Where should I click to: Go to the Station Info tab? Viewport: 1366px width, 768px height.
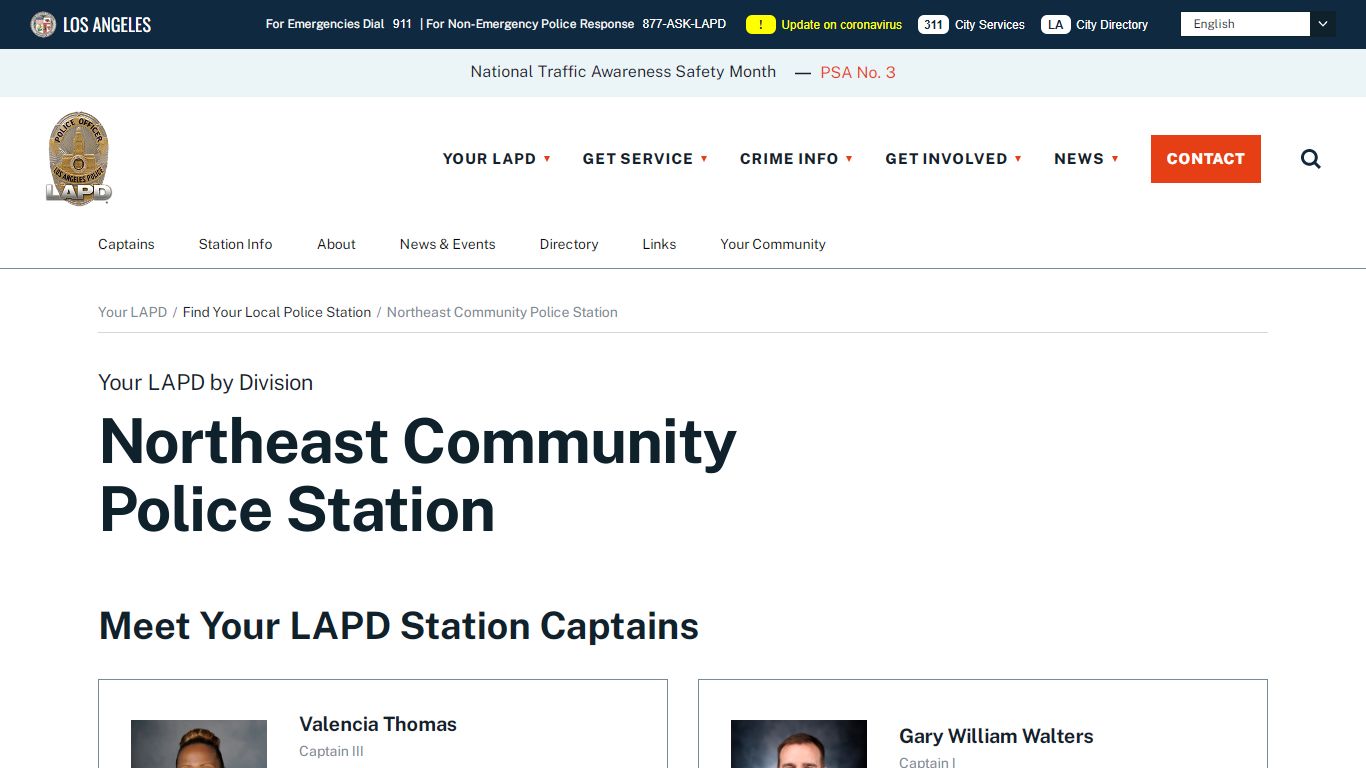235,244
